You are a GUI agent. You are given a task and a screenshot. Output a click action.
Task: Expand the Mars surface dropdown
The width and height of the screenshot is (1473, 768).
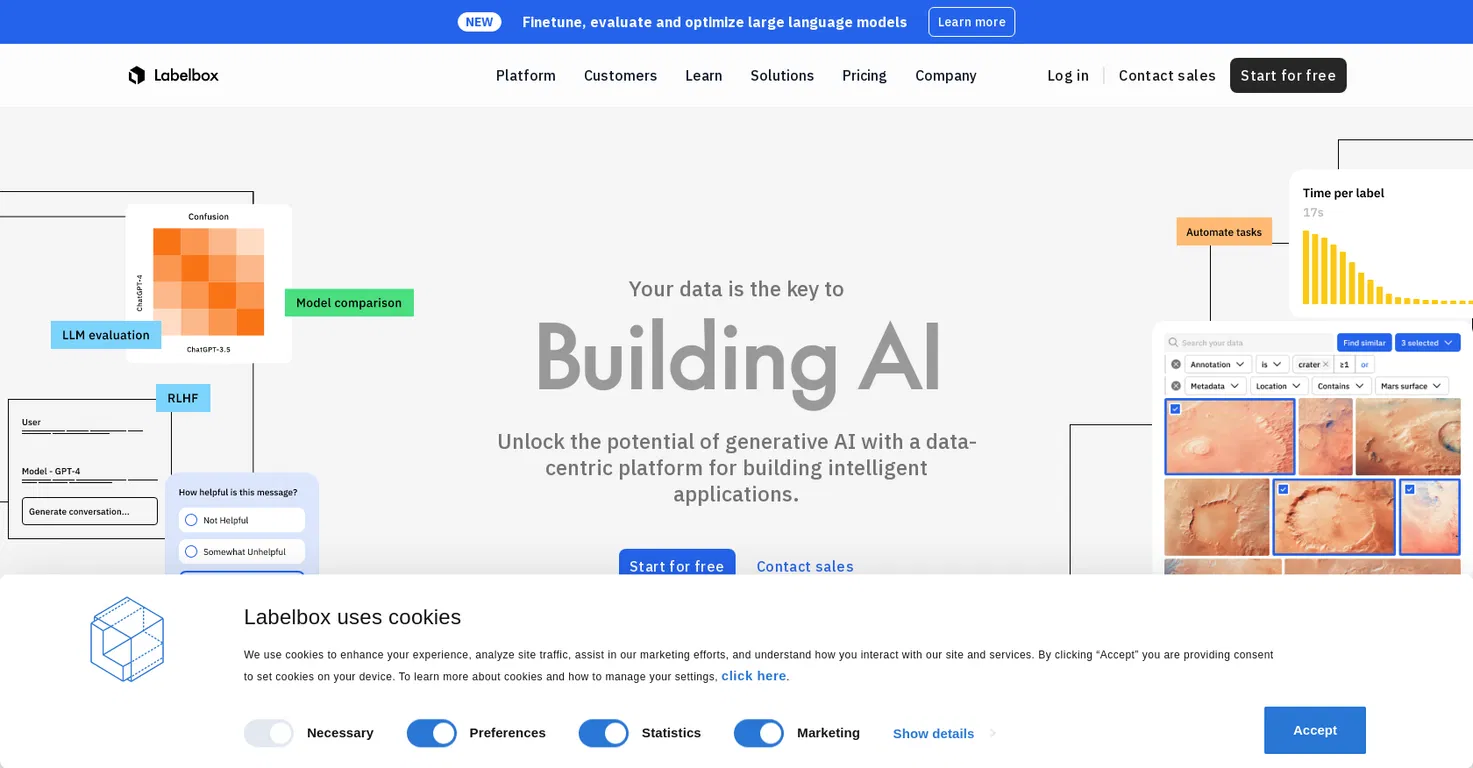click(x=1411, y=386)
